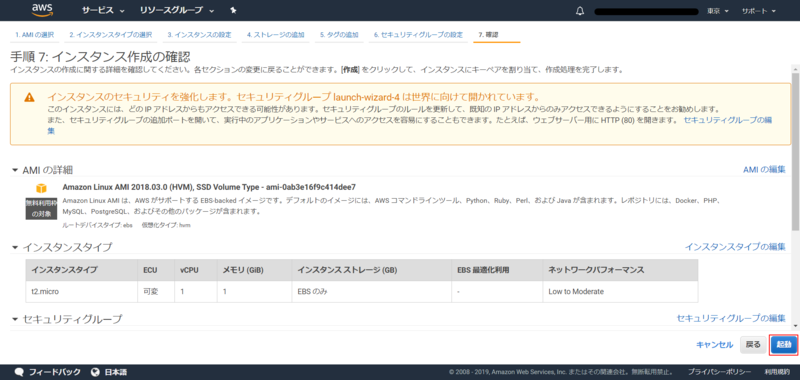Click the 日本語 language selector
This screenshot has height=380, width=800.
coord(116,372)
